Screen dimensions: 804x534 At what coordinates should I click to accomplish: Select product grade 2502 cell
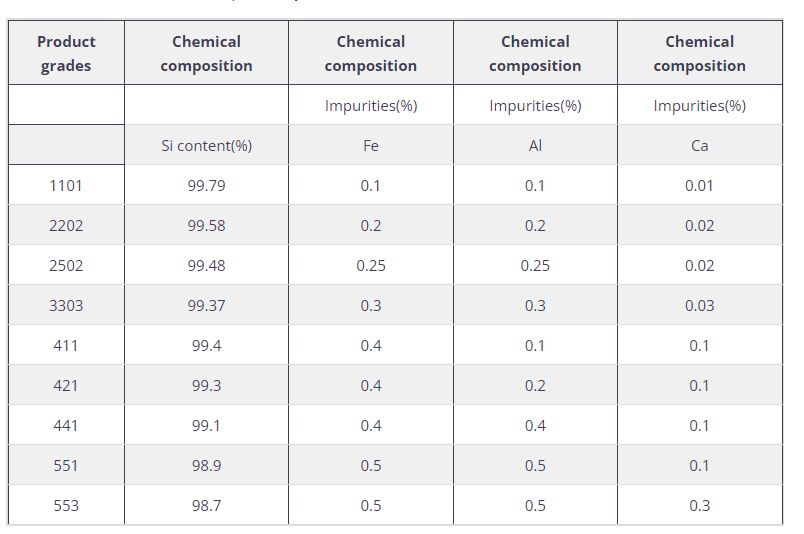click(x=66, y=265)
